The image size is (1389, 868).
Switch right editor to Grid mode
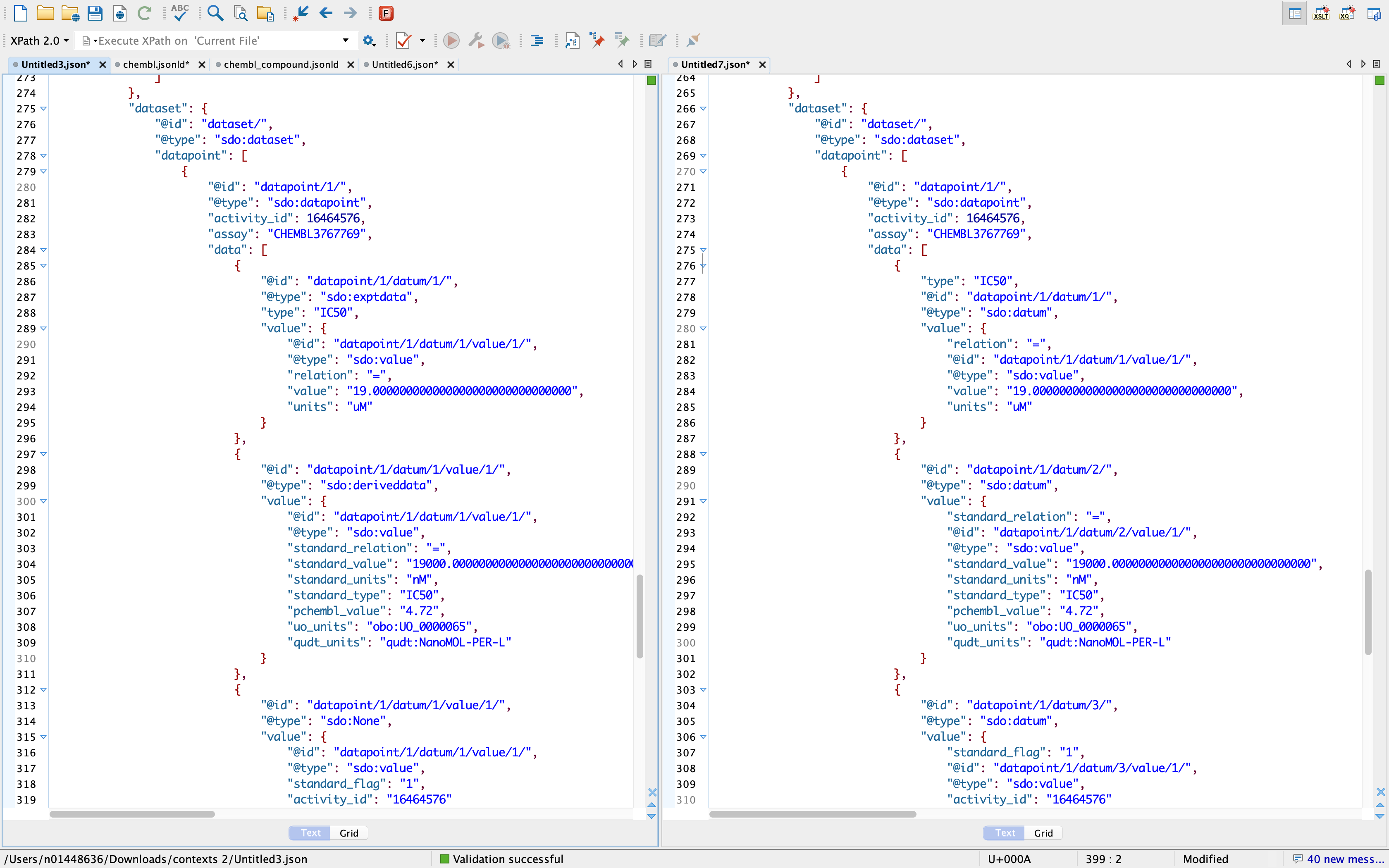click(x=1043, y=833)
